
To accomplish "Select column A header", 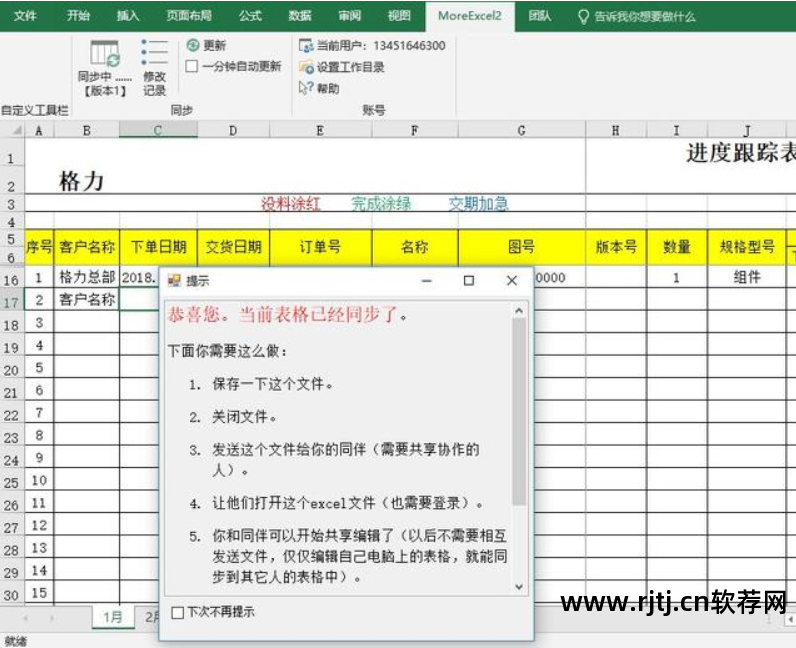I will click(39, 131).
